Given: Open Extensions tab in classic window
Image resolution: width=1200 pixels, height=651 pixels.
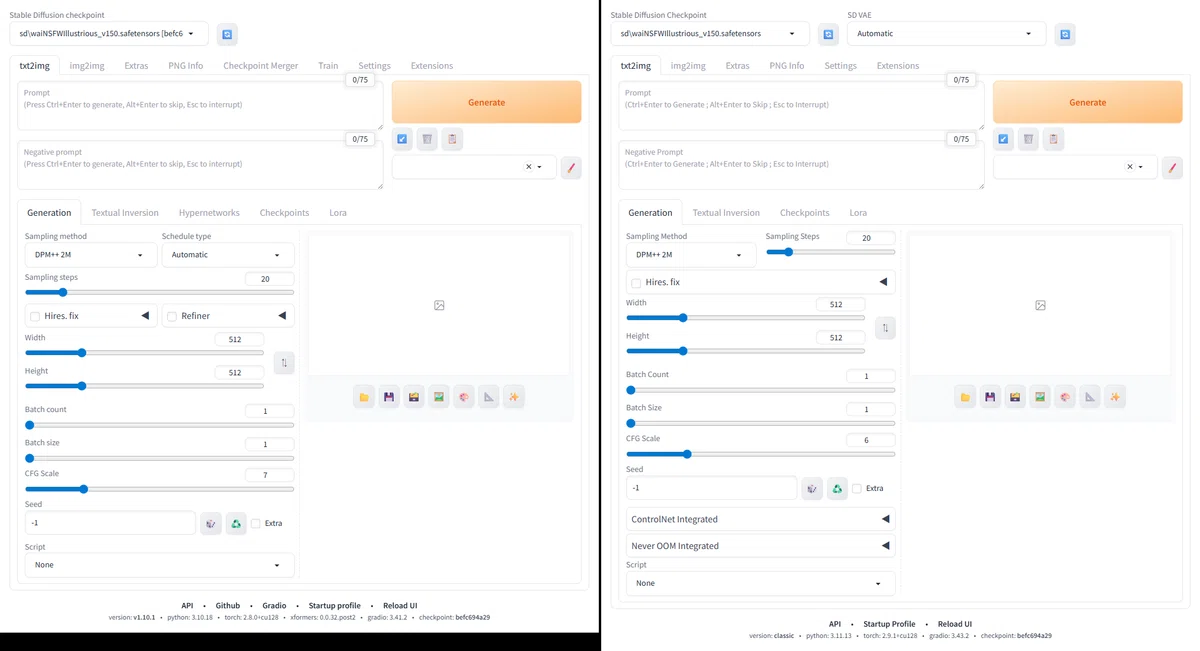Looking at the screenshot, I should click(898, 66).
